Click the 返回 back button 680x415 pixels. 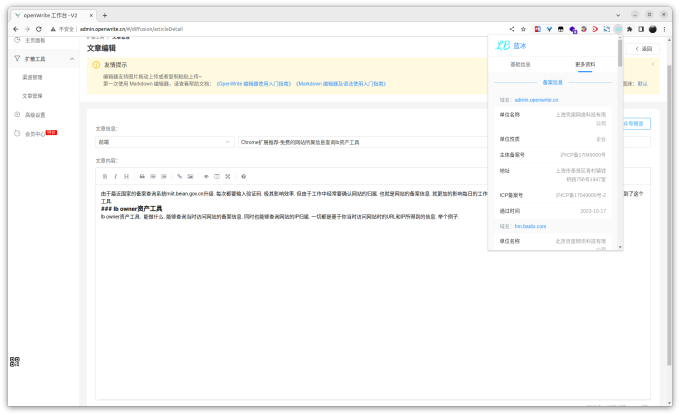(642, 48)
